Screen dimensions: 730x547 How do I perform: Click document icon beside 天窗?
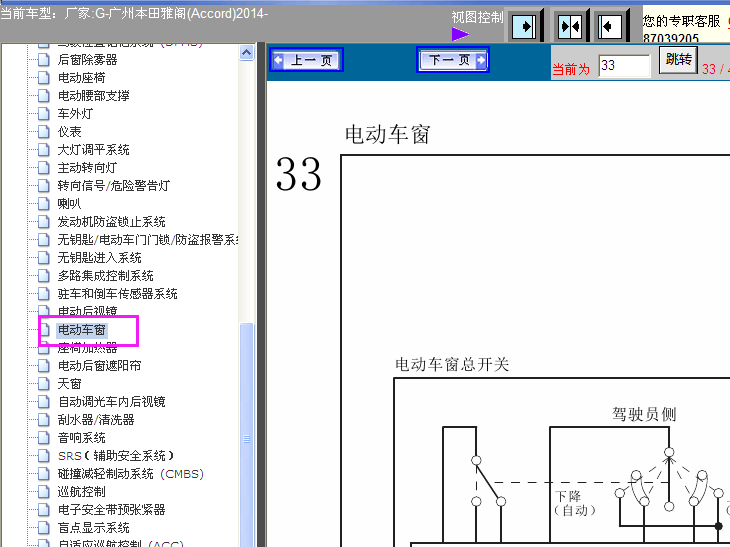(44, 384)
